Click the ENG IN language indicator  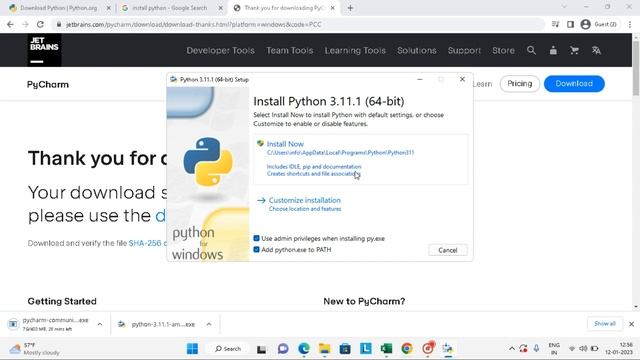point(554,349)
